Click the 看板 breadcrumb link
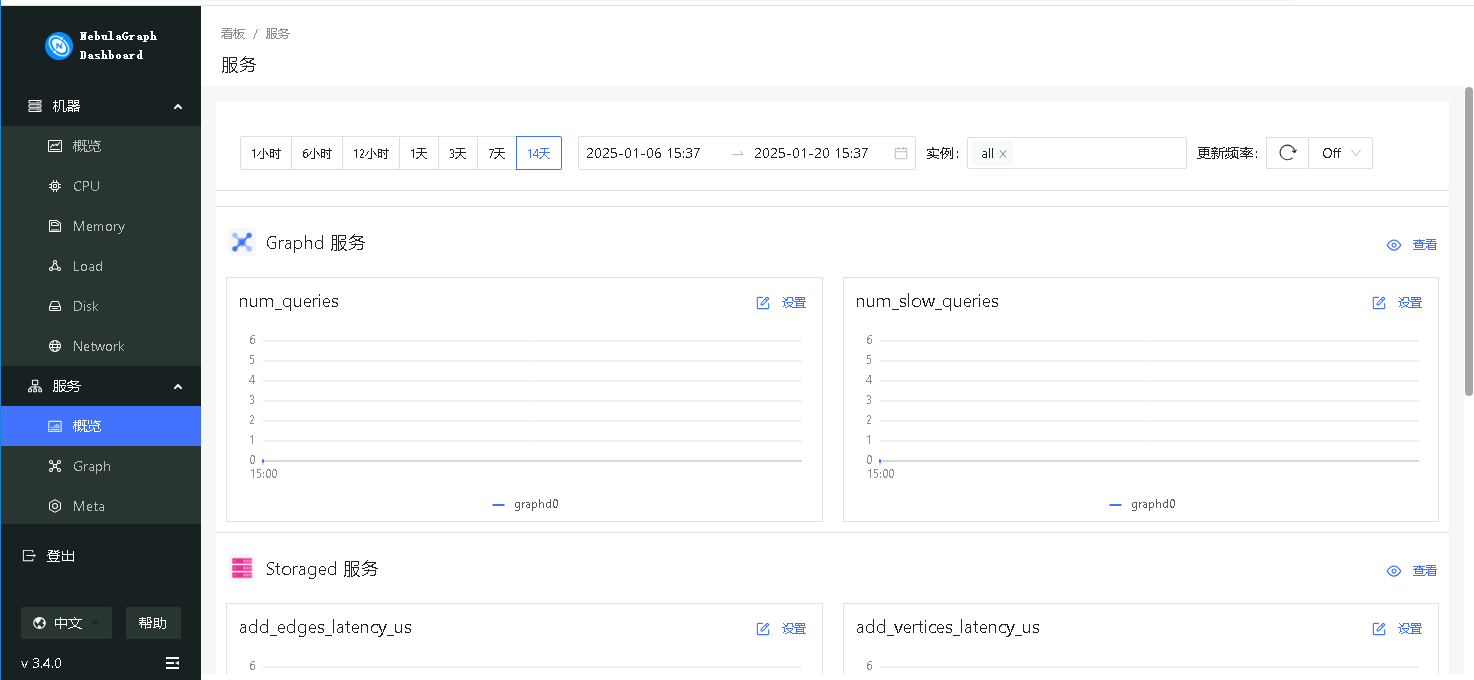 (x=233, y=33)
